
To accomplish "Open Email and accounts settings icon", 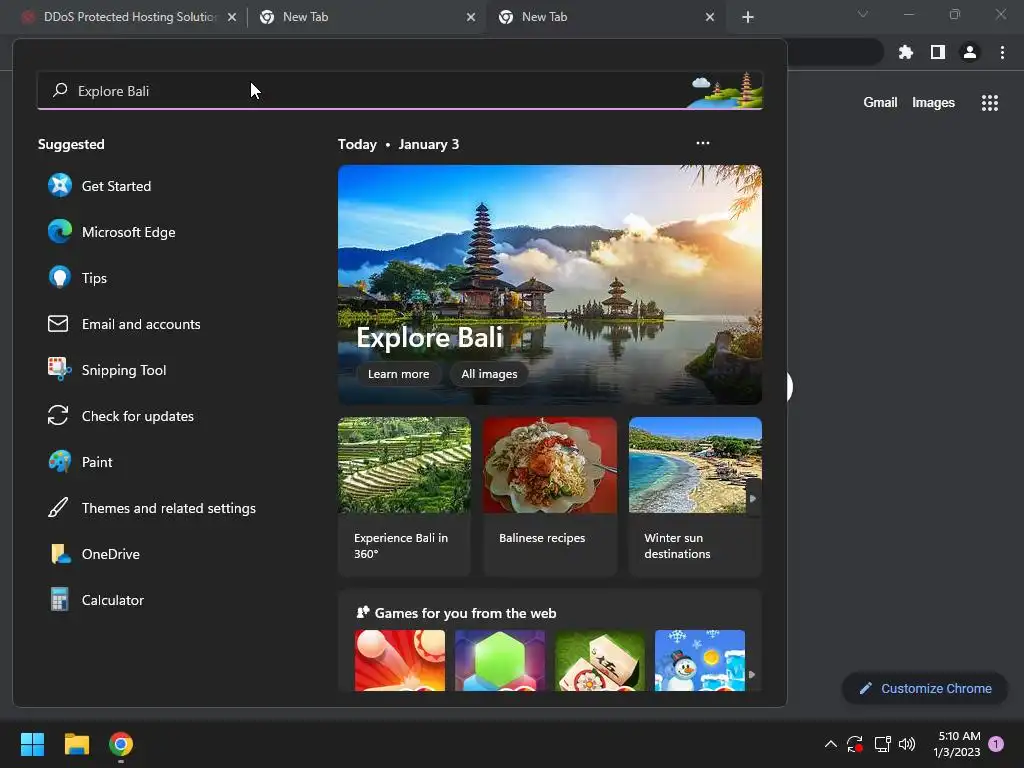I will (x=58, y=324).
